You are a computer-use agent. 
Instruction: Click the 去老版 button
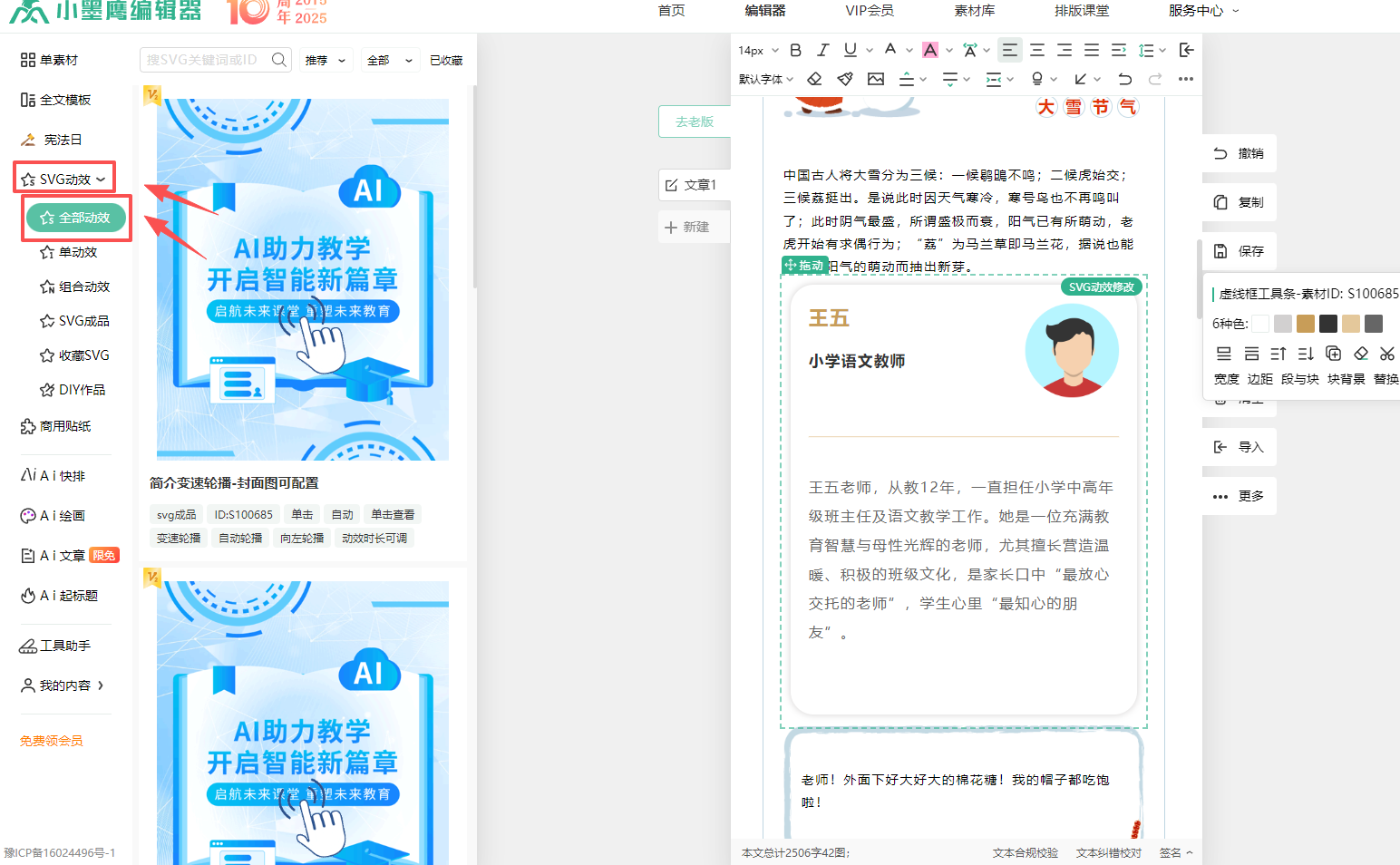[x=695, y=121]
